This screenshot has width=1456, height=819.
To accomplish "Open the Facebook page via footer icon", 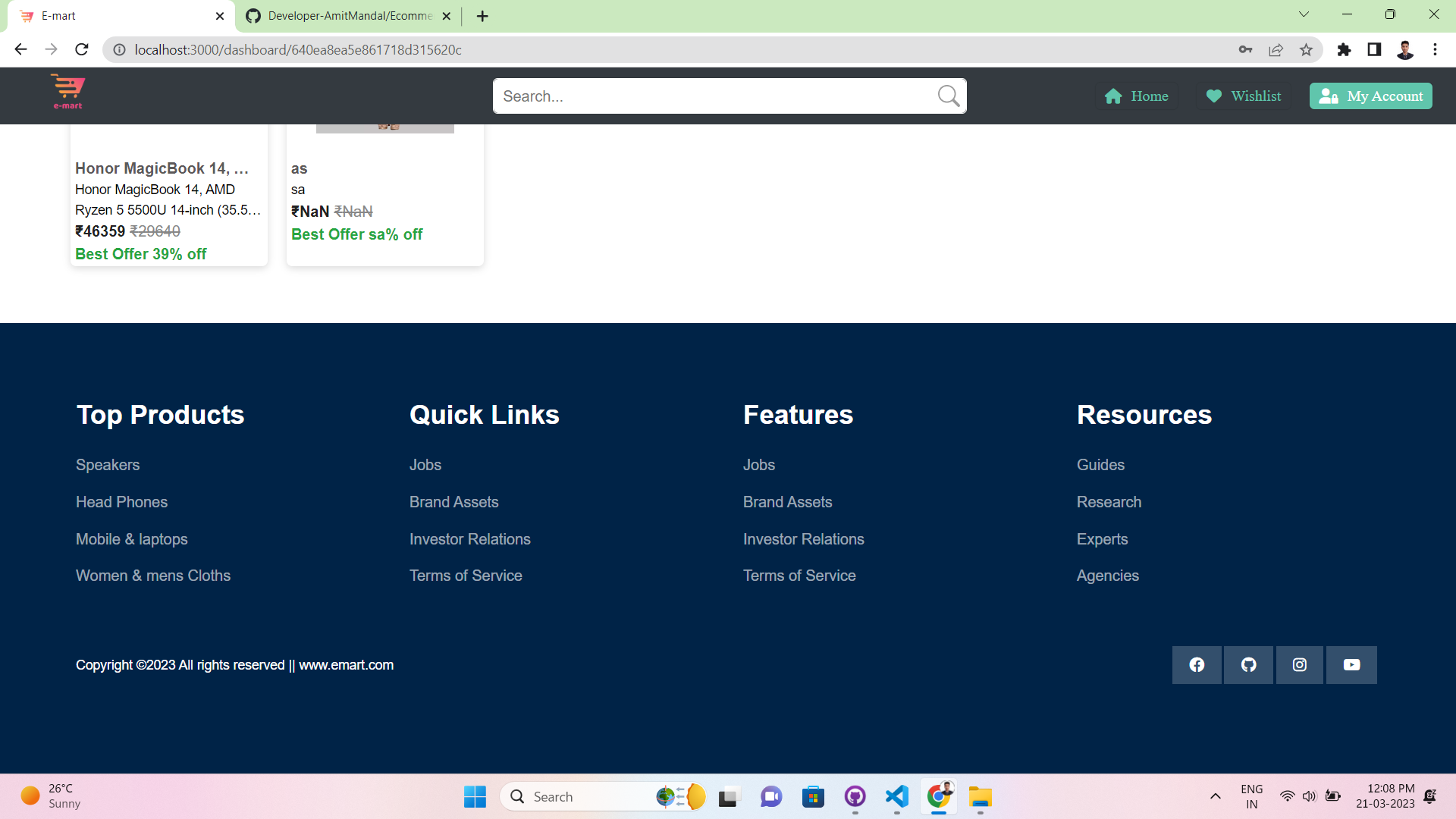I will click(1197, 664).
